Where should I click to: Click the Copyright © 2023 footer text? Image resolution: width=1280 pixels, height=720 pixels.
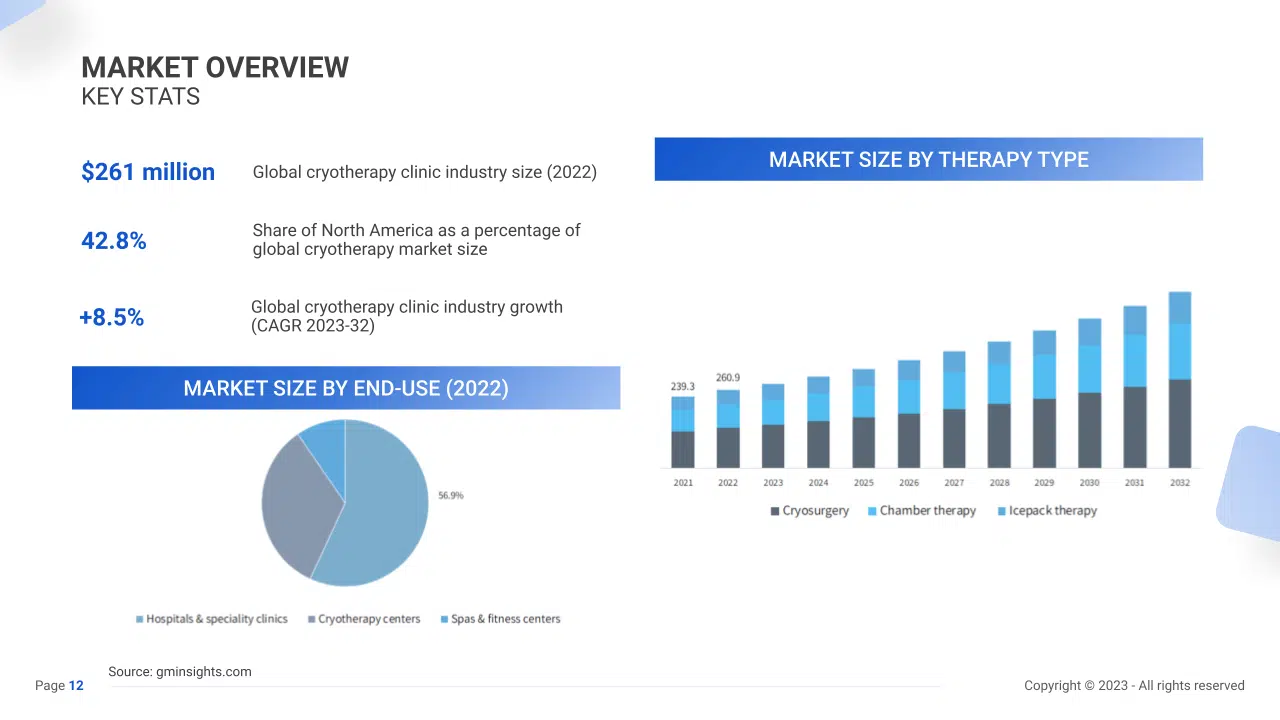[1134, 686]
